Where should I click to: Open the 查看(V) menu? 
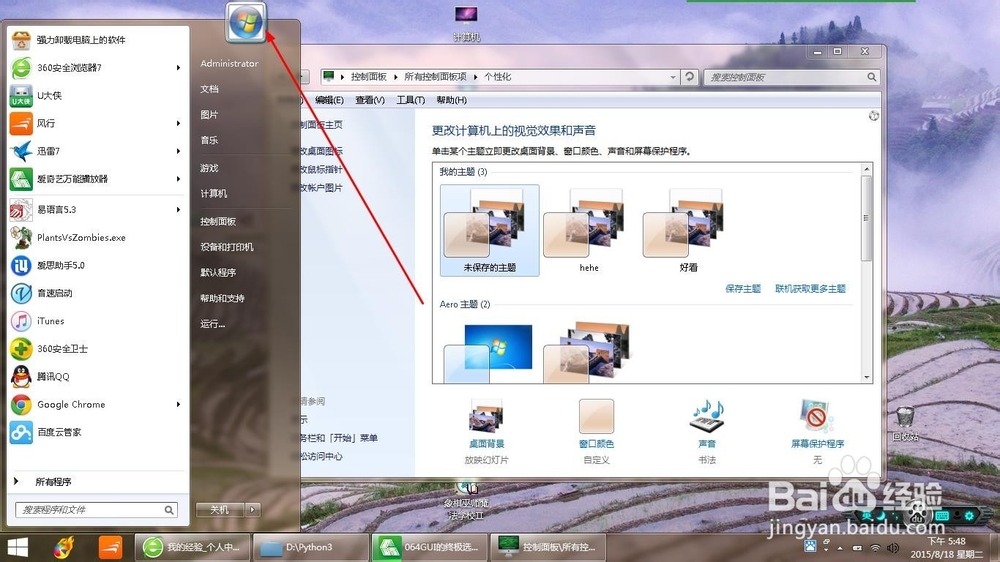click(x=370, y=100)
